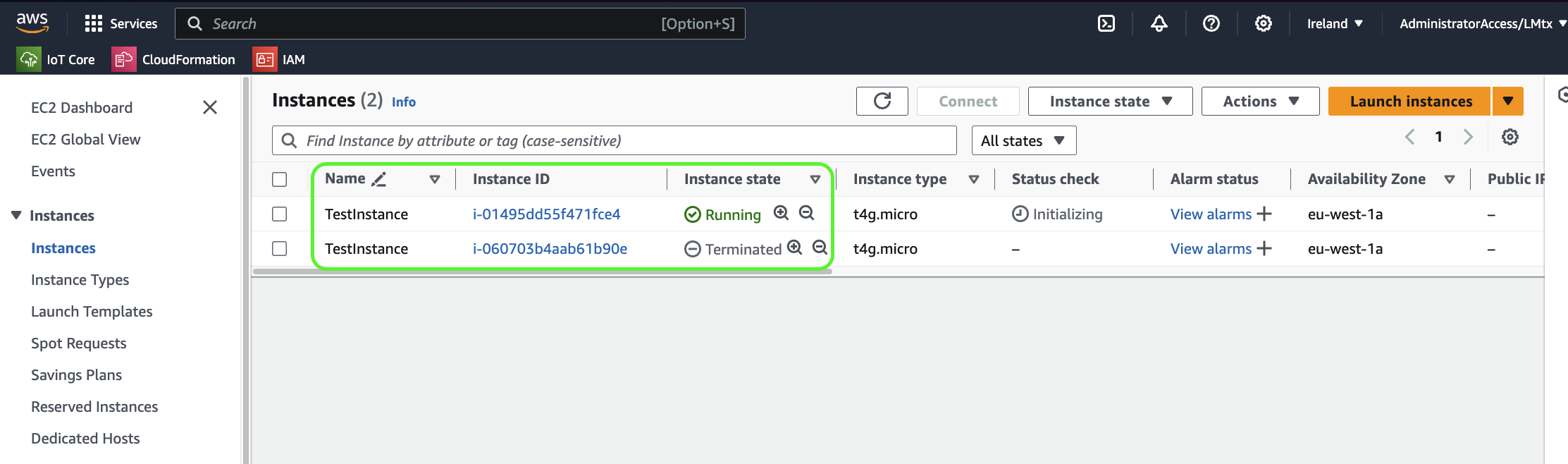Click zoom-out filter icon for Terminated state
Screen dimensions: 1568x464
[820, 247]
